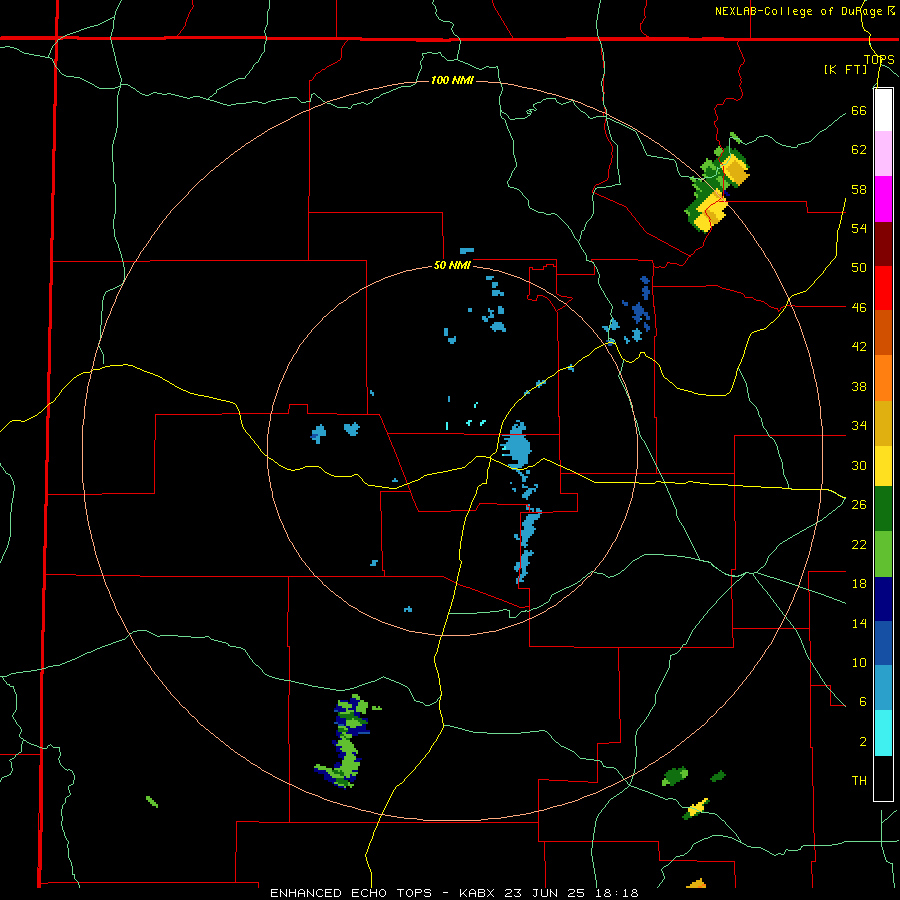Click the gold echo at the bottom edge
The height and width of the screenshot is (900, 900).
[x=696, y=884]
